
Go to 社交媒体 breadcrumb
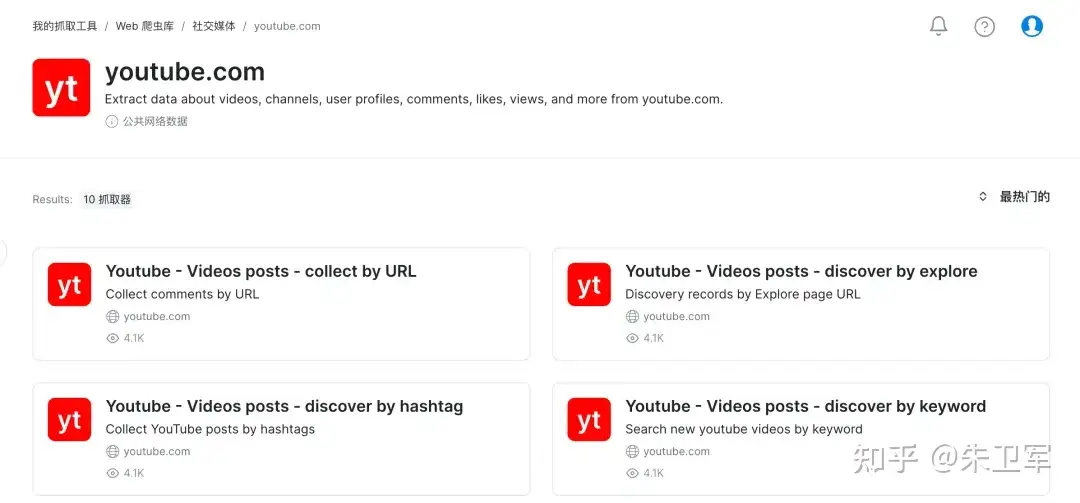pos(214,26)
